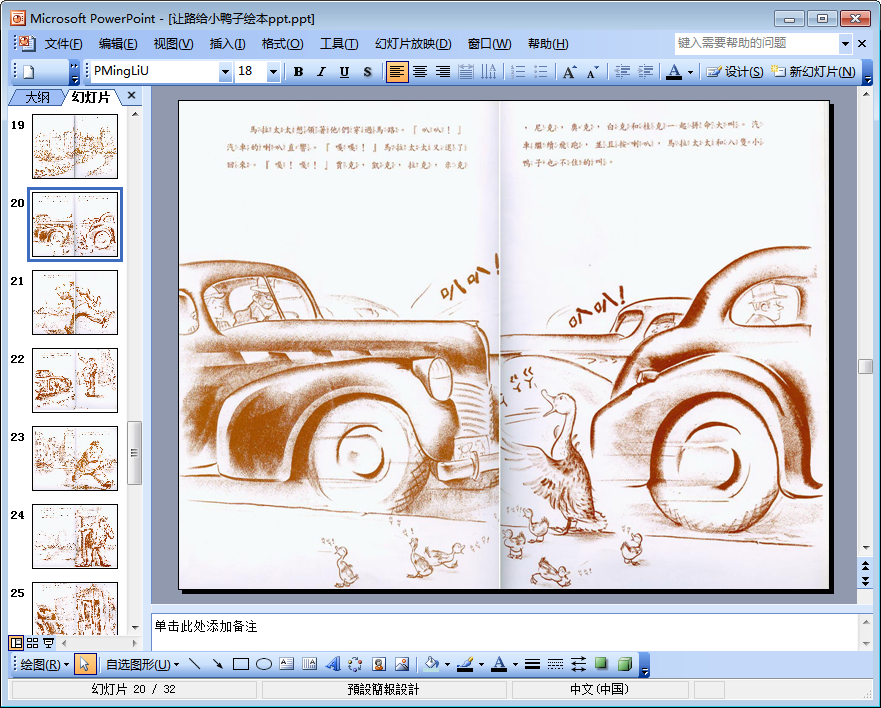The image size is (881, 708).
Task: Expand the font size dropdown showing 18
Action: 273,72
